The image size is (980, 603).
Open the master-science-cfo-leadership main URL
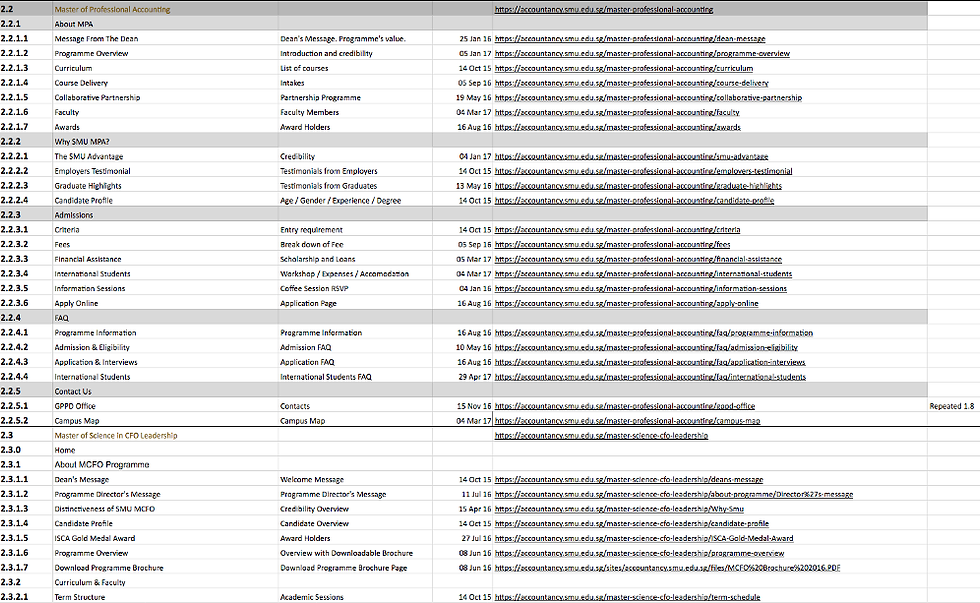tap(601, 436)
